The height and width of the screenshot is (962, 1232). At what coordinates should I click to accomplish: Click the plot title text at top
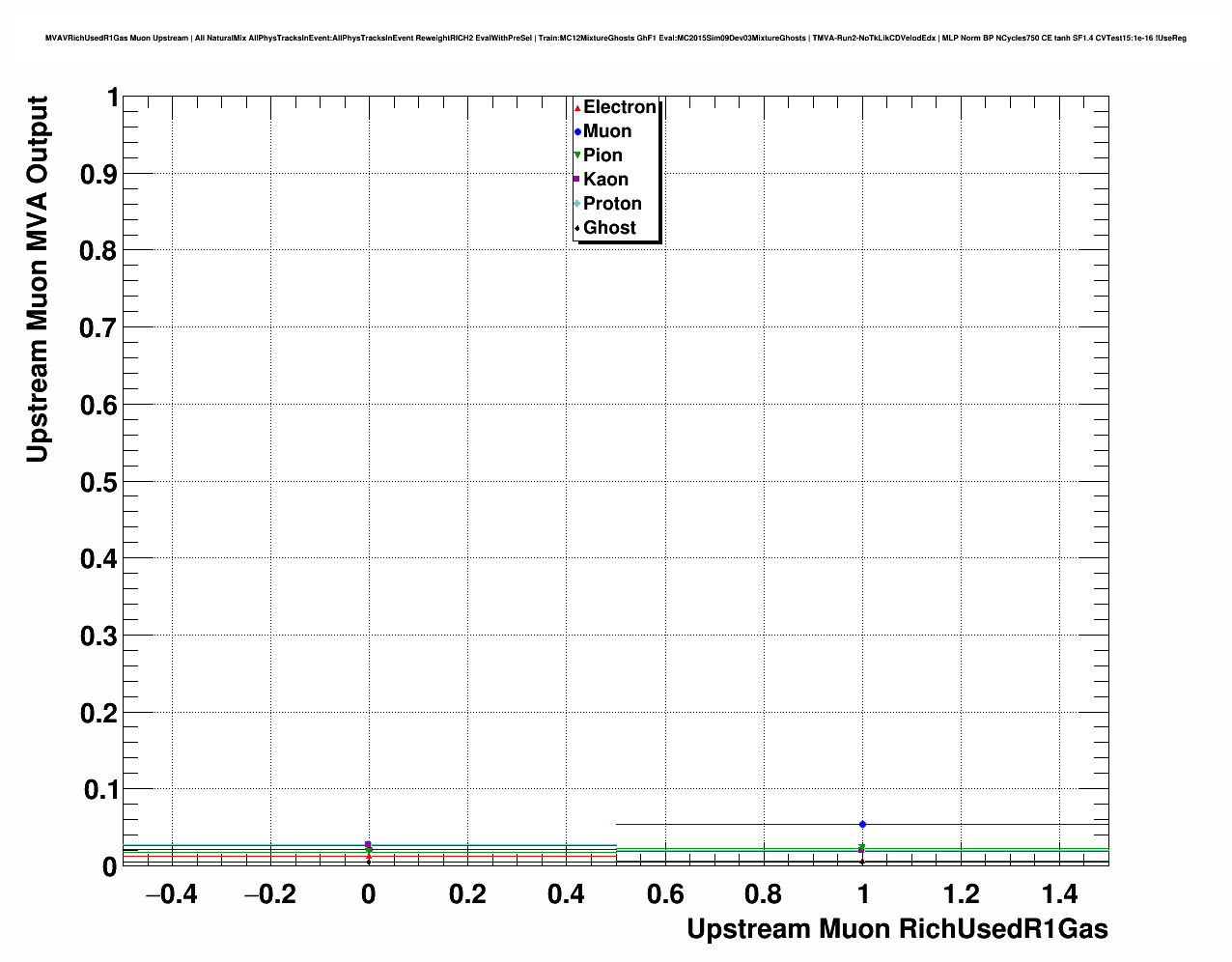(616, 38)
